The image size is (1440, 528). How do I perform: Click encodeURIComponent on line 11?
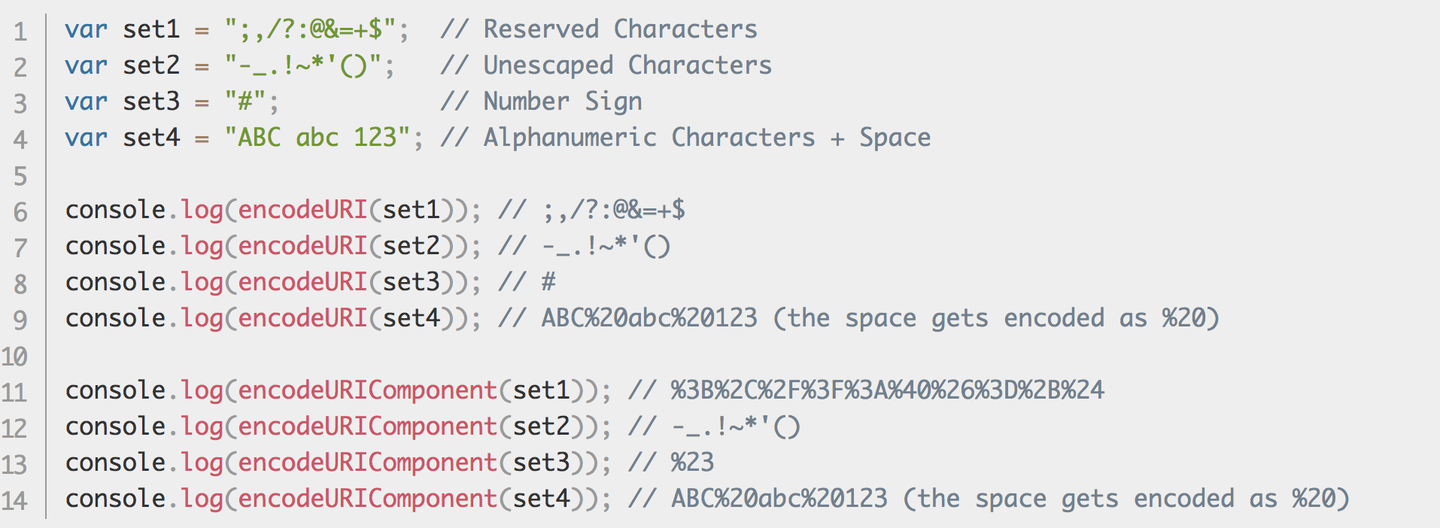pyautogui.click(x=369, y=391)
